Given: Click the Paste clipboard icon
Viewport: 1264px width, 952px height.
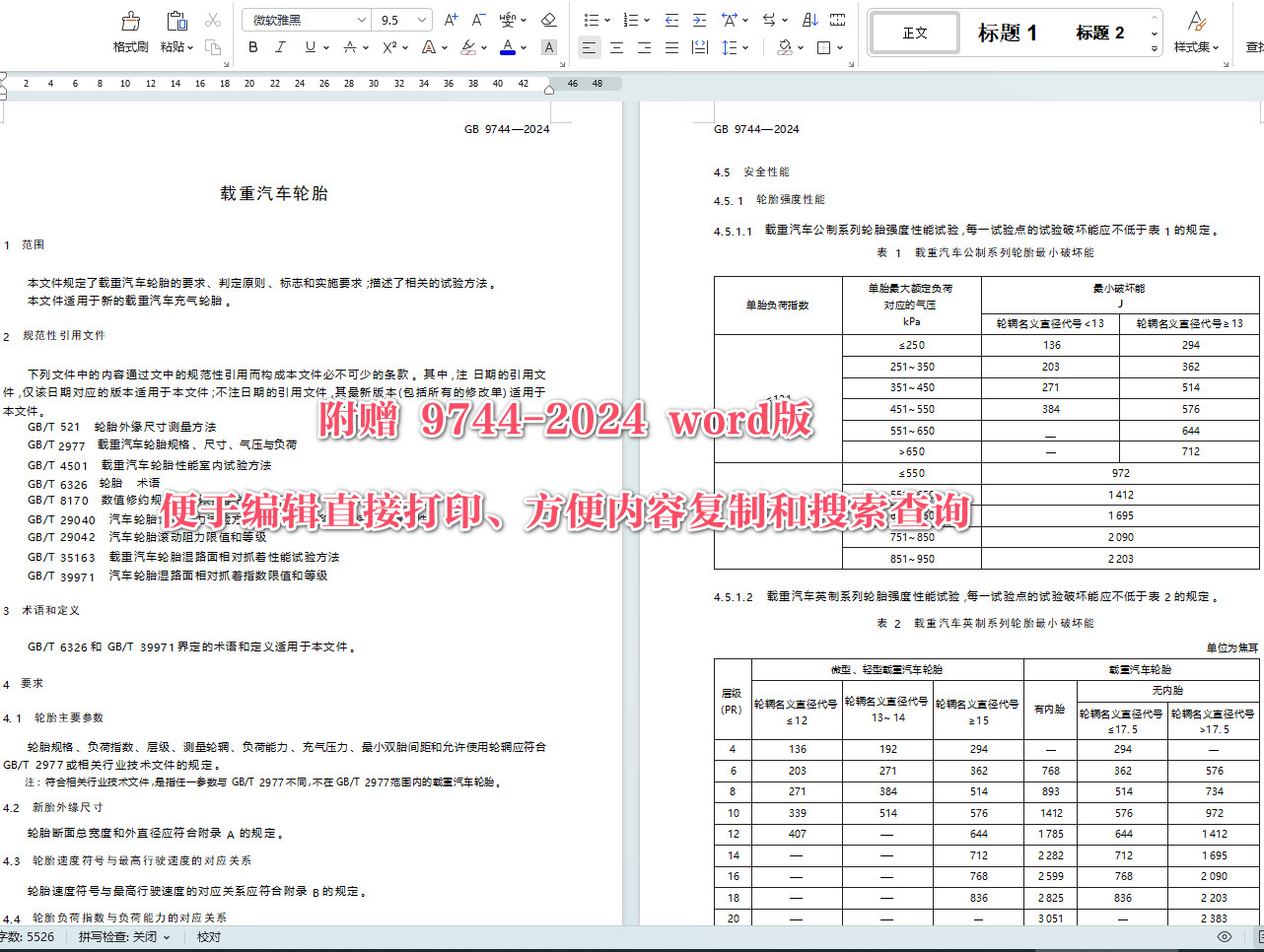Looking at the screenshot, I should tap(176, 21).
